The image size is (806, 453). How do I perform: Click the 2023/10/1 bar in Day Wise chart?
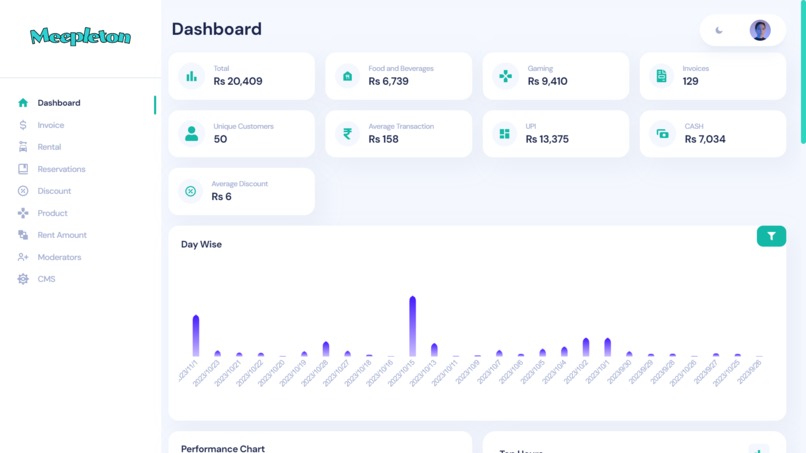[x=608, y=347]
